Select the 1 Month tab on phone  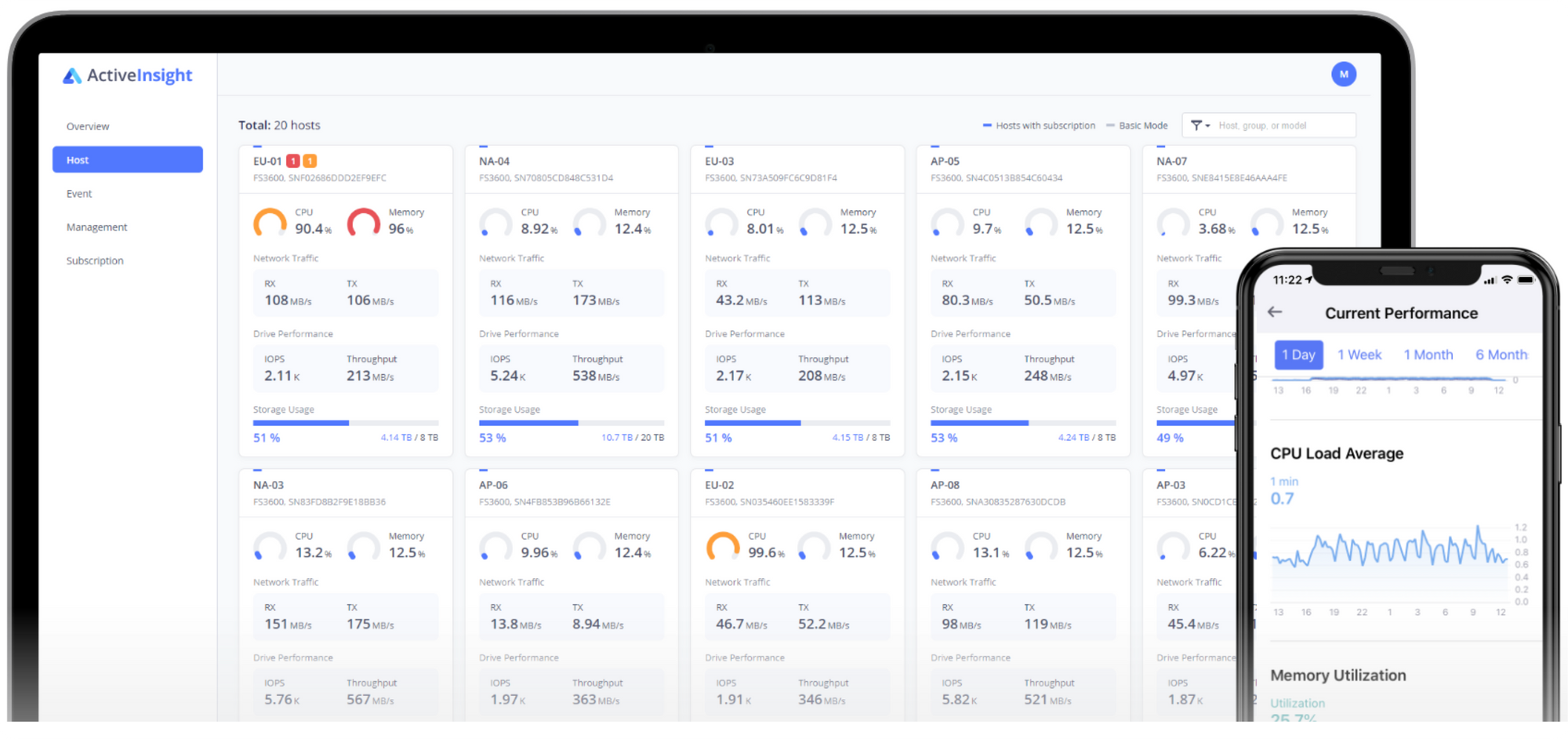point(1428,355)
